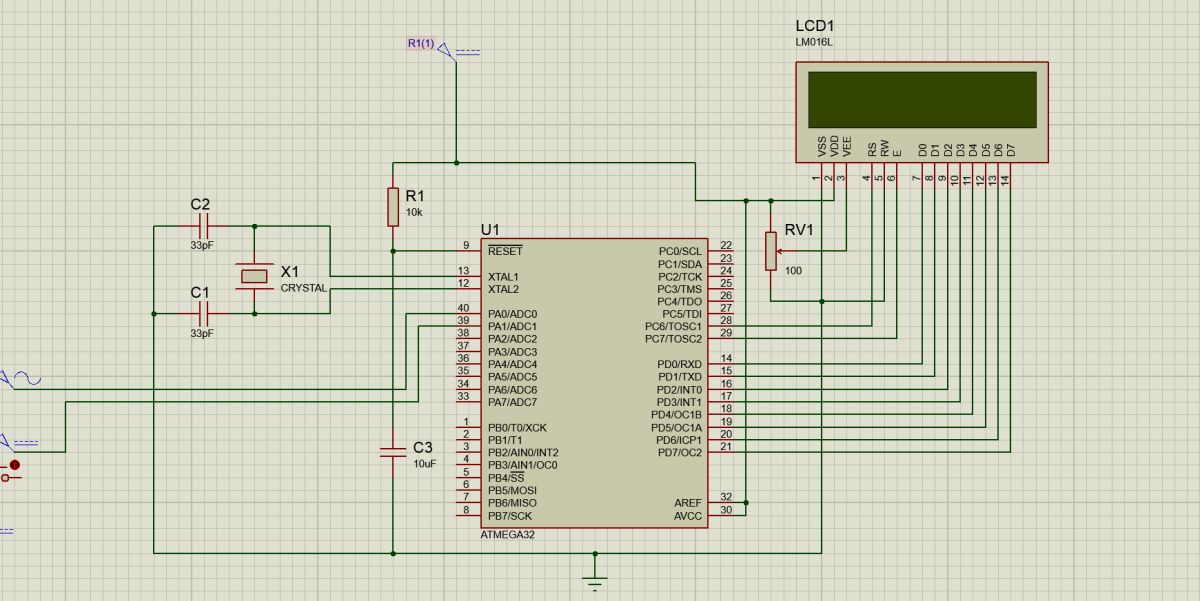Click the RESET pin label on U1
1200x601 pixels.
tap(505, 251)
